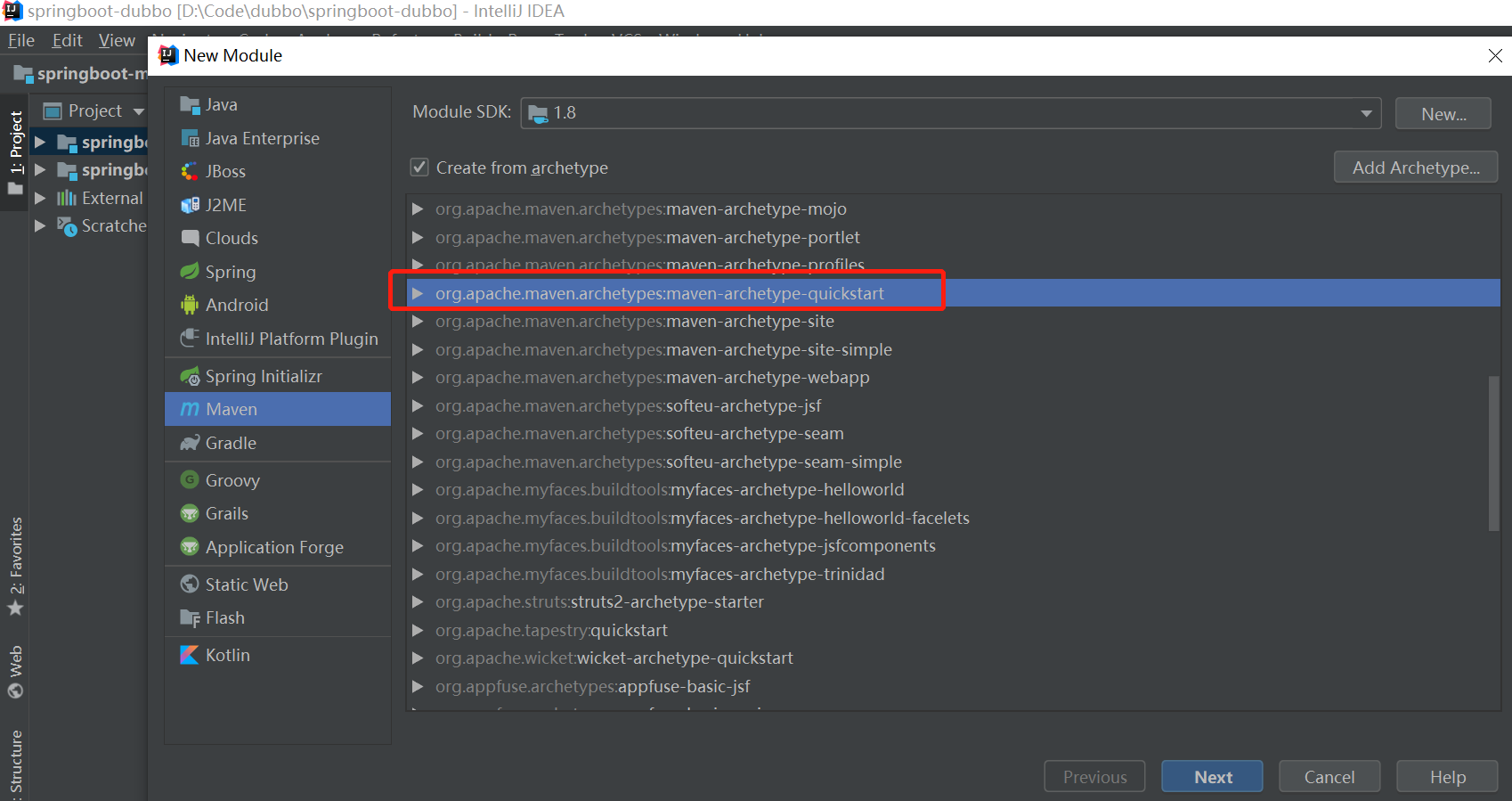Click the Maven module icon
The image size is (1512, 801).
click(190, 409)
